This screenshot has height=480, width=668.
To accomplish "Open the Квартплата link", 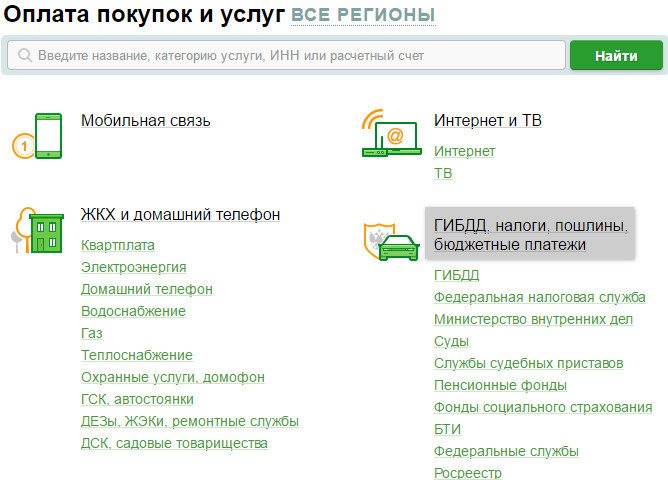I will pyautogui.click(x=118, y=245).
